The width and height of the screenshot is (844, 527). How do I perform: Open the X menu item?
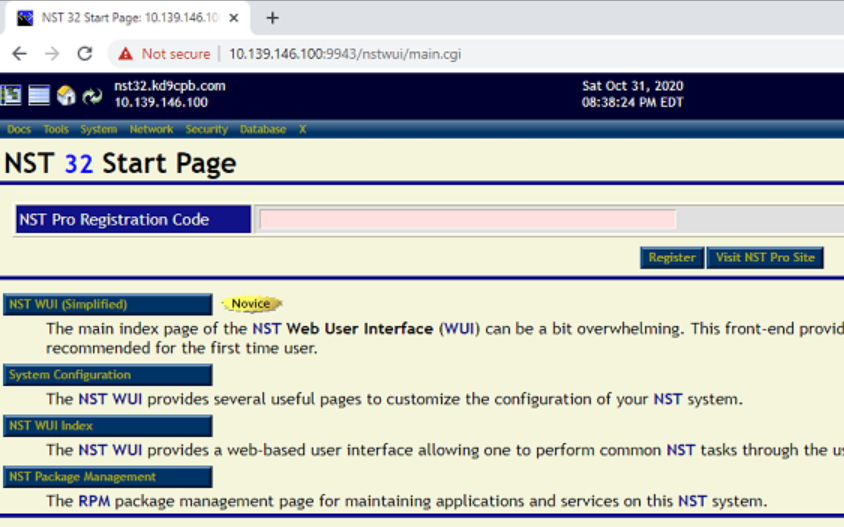tap(303, 129)
